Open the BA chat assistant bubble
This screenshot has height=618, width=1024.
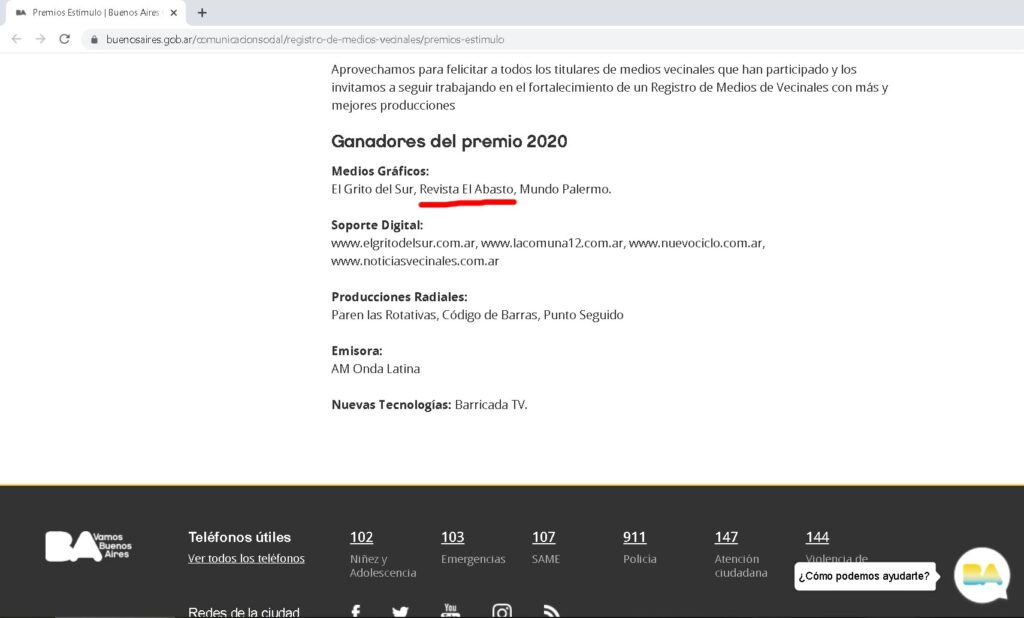982,576
